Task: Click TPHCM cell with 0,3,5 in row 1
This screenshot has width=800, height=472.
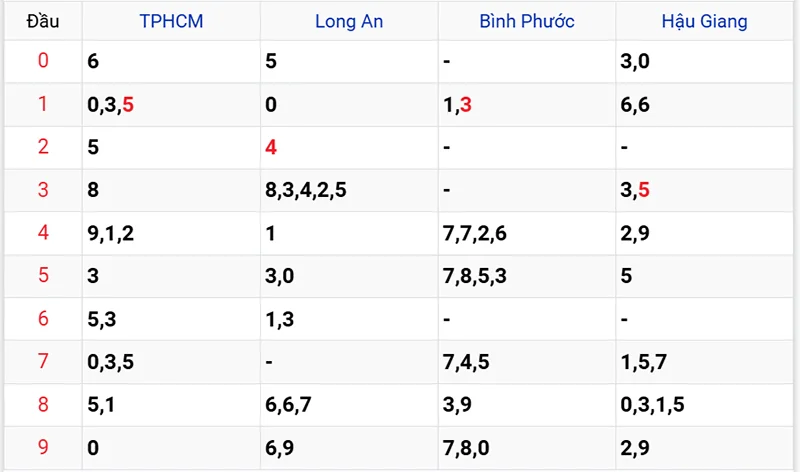Action: tap(171, 105)
